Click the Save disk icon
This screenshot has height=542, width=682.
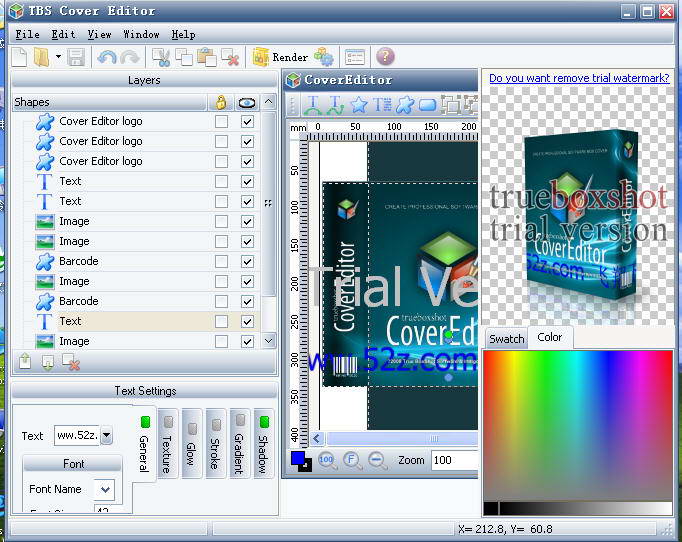(x=76, y=57)
